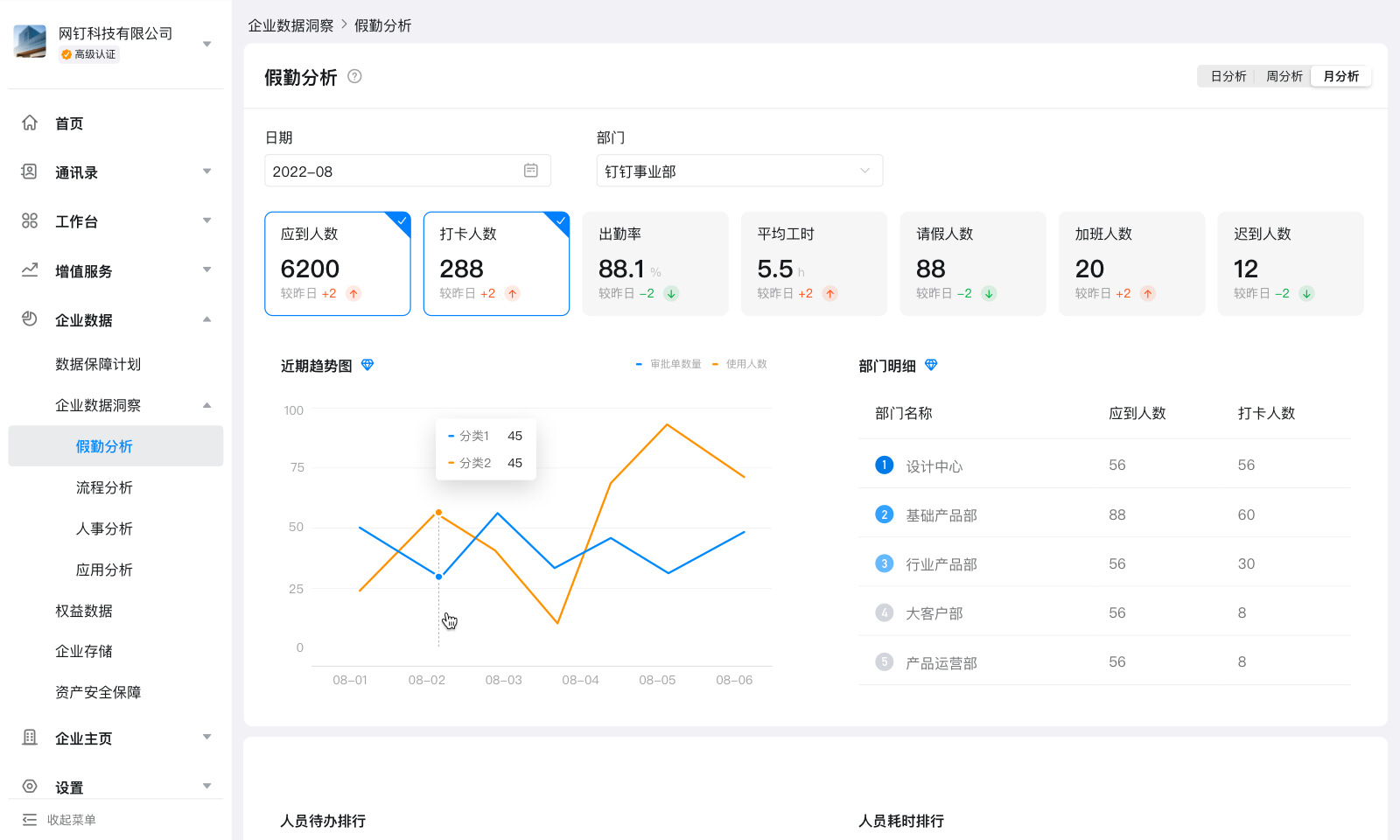Open the company switcher dropdown arrow

[x=207, y=44]
